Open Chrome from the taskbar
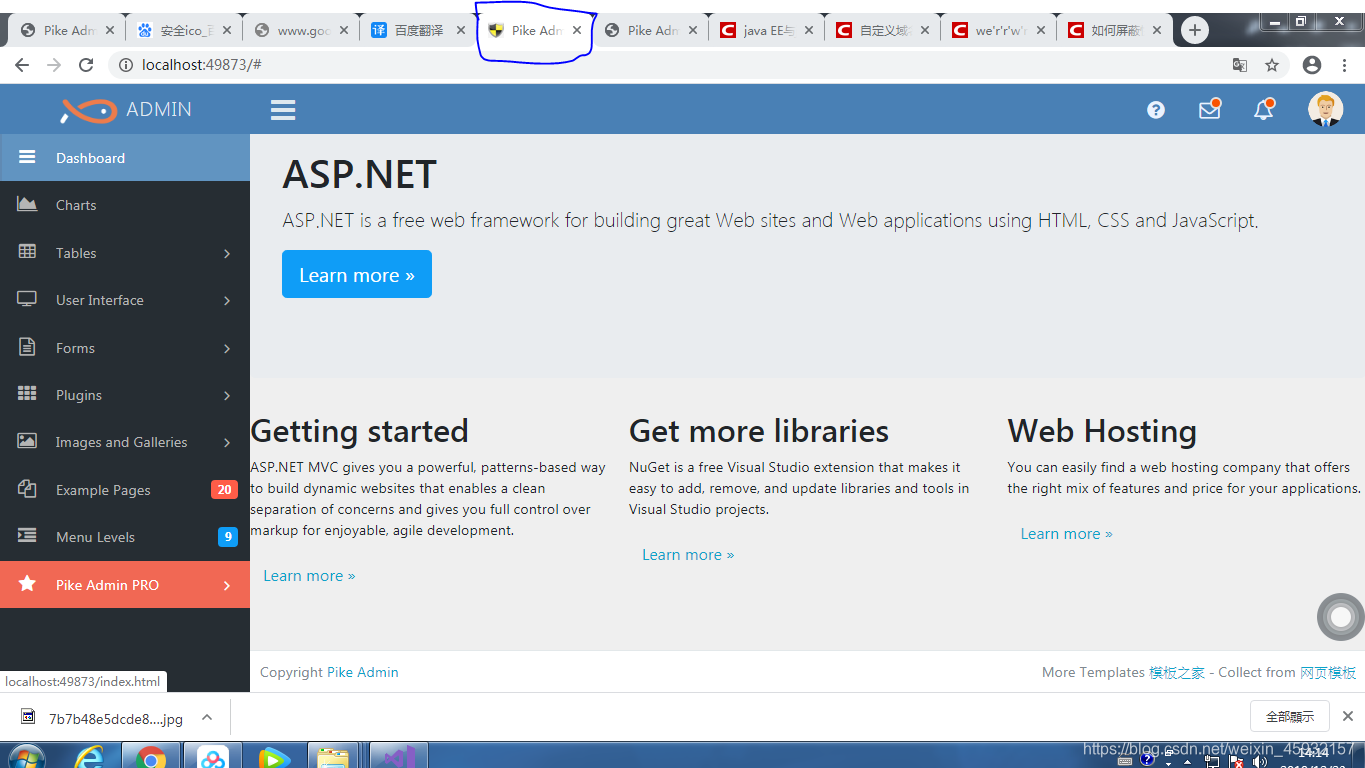The width and height of the screenshot is (1365, 768). tap(151, 757)
